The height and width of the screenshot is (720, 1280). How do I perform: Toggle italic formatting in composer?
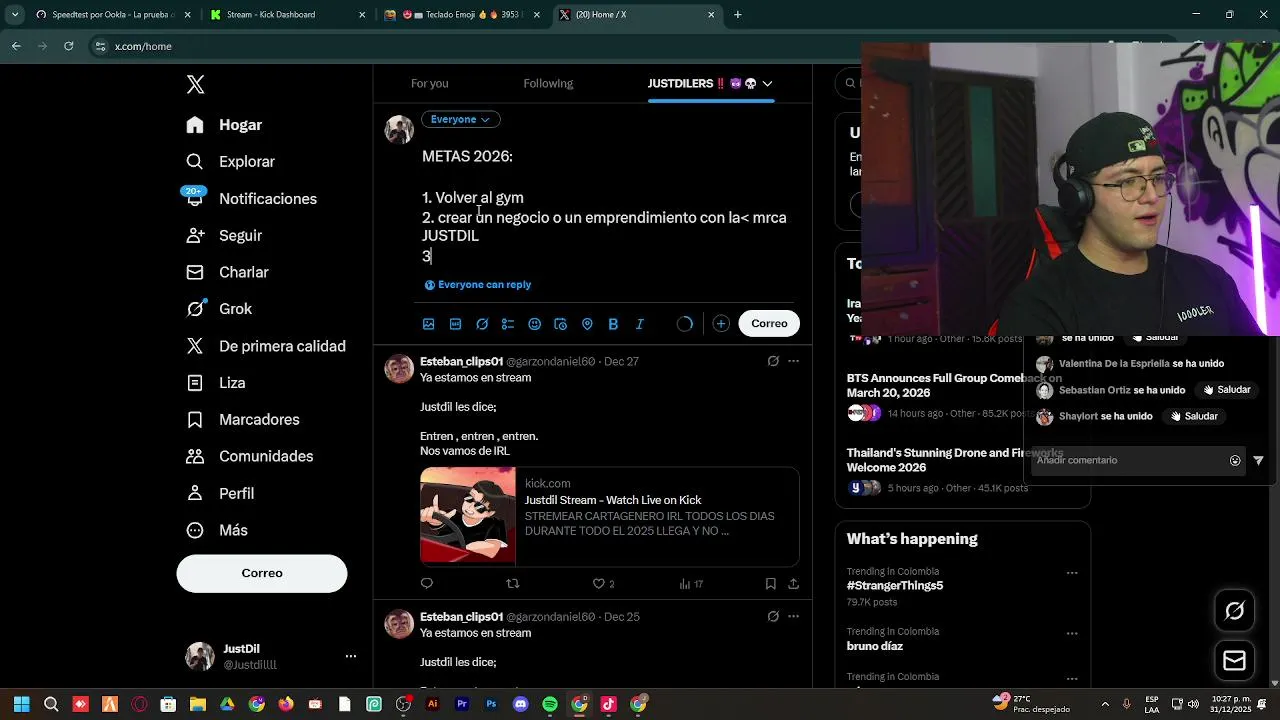pos(640,324)
